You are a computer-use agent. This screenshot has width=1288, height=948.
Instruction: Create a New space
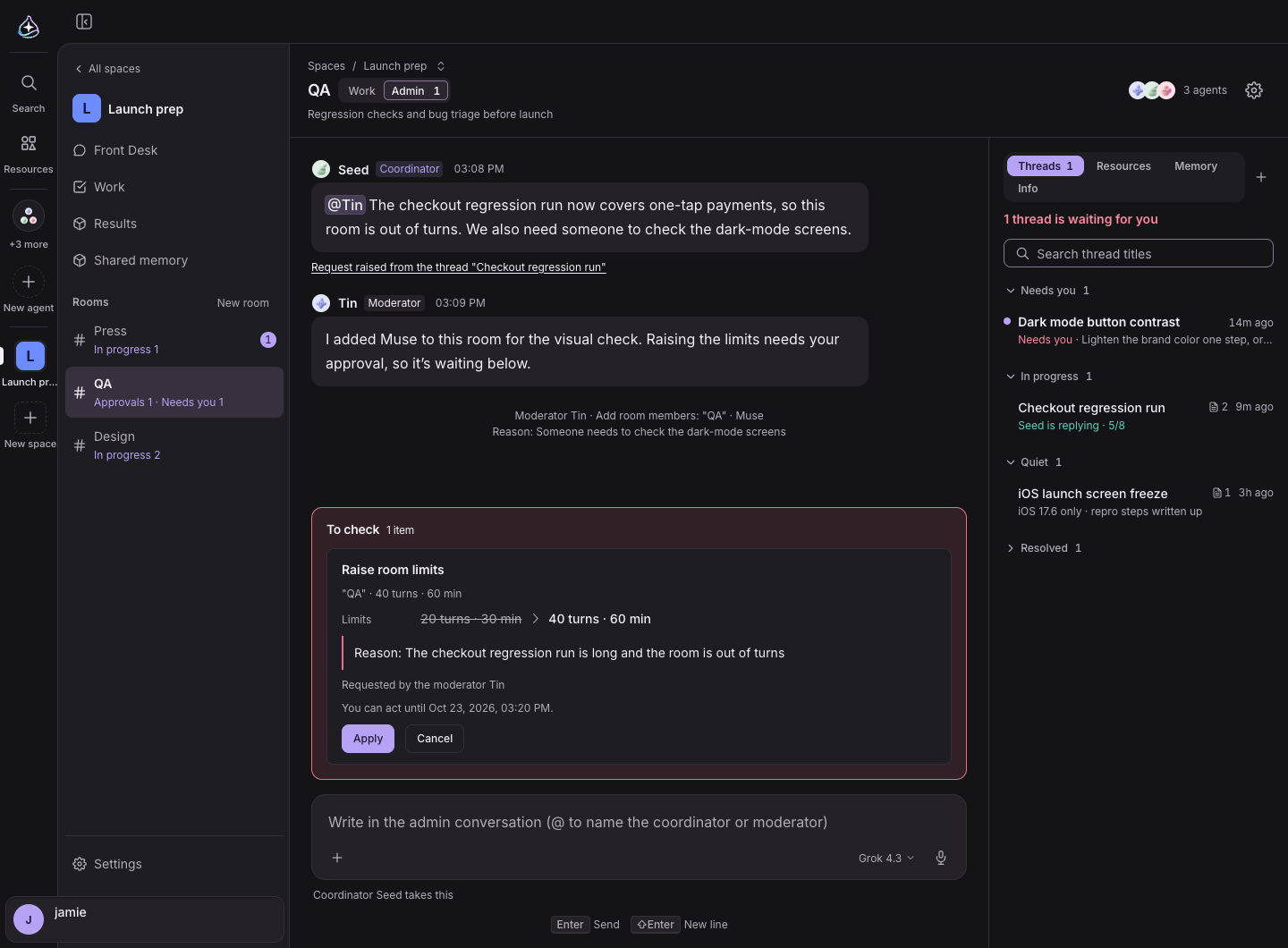(30, 426)
